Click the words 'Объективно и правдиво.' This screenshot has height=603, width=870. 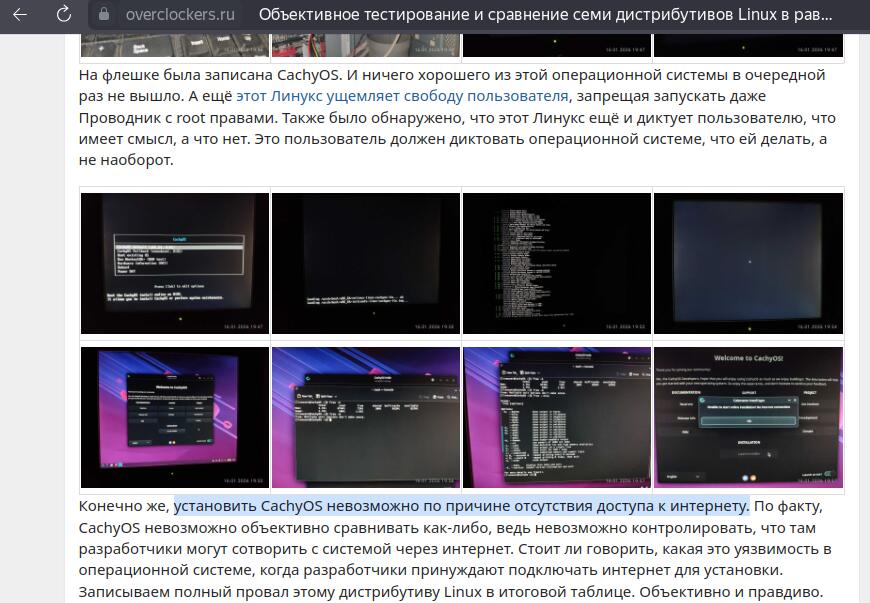click(731, 591)
